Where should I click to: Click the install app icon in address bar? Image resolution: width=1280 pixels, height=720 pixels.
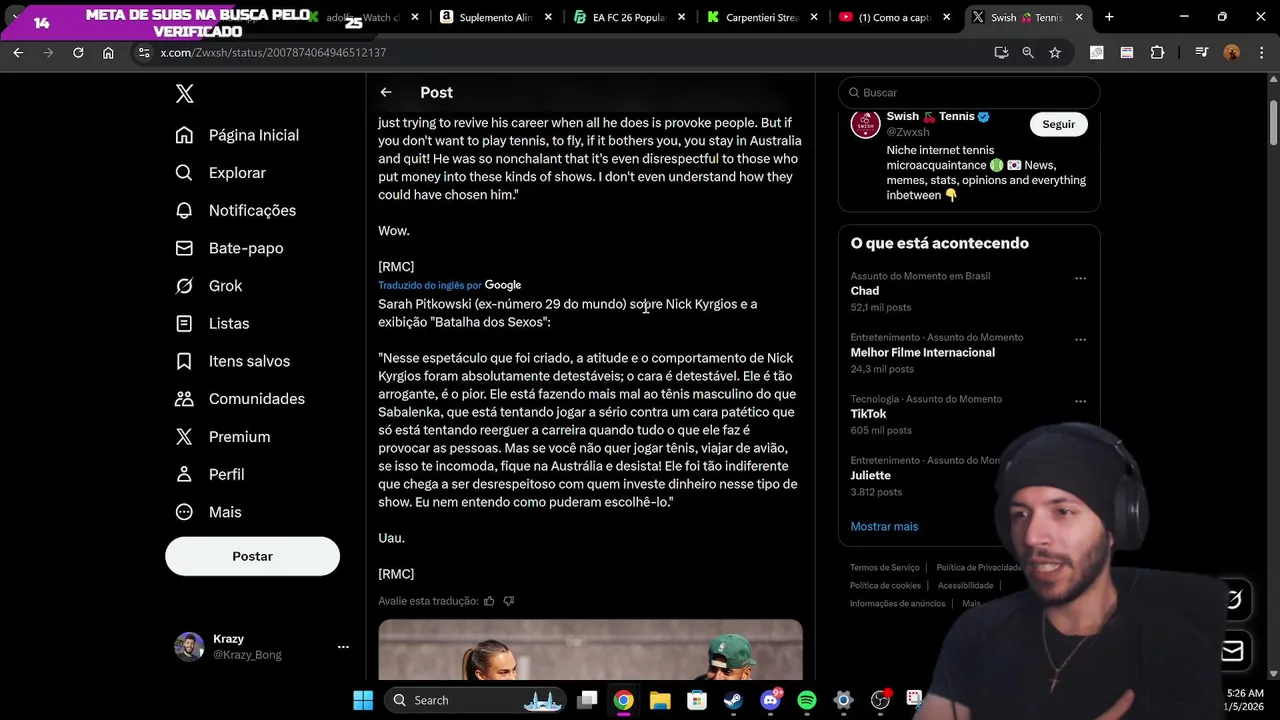1001,52
